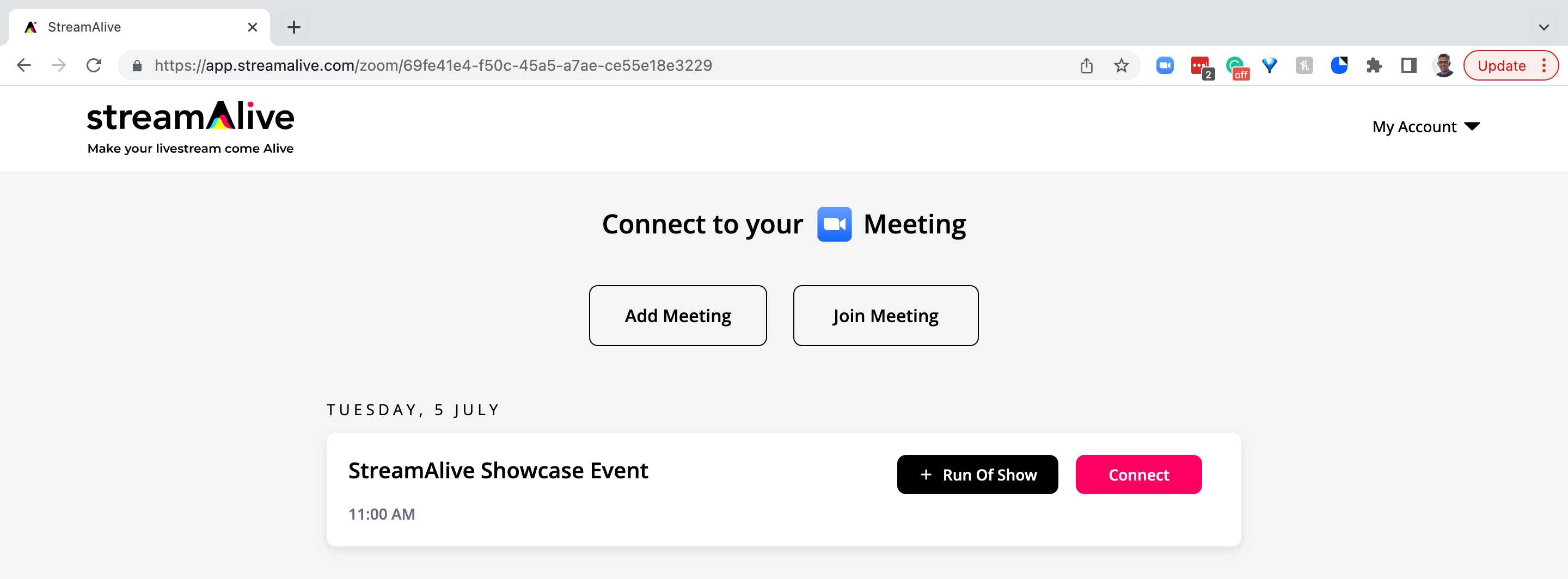Reload the StreamAlive page
The width and height of the screenshot is (1568, 579).
click(94, 65)
